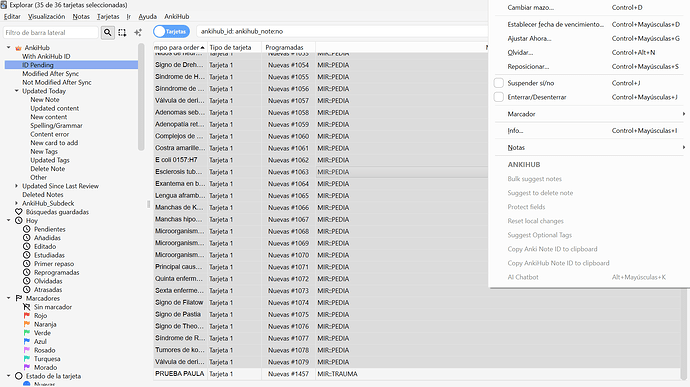Image resolution: width=690 pixels, height=387 pixels.
Task: Click the clock icon beside Editado
Action: pos(27,247)
